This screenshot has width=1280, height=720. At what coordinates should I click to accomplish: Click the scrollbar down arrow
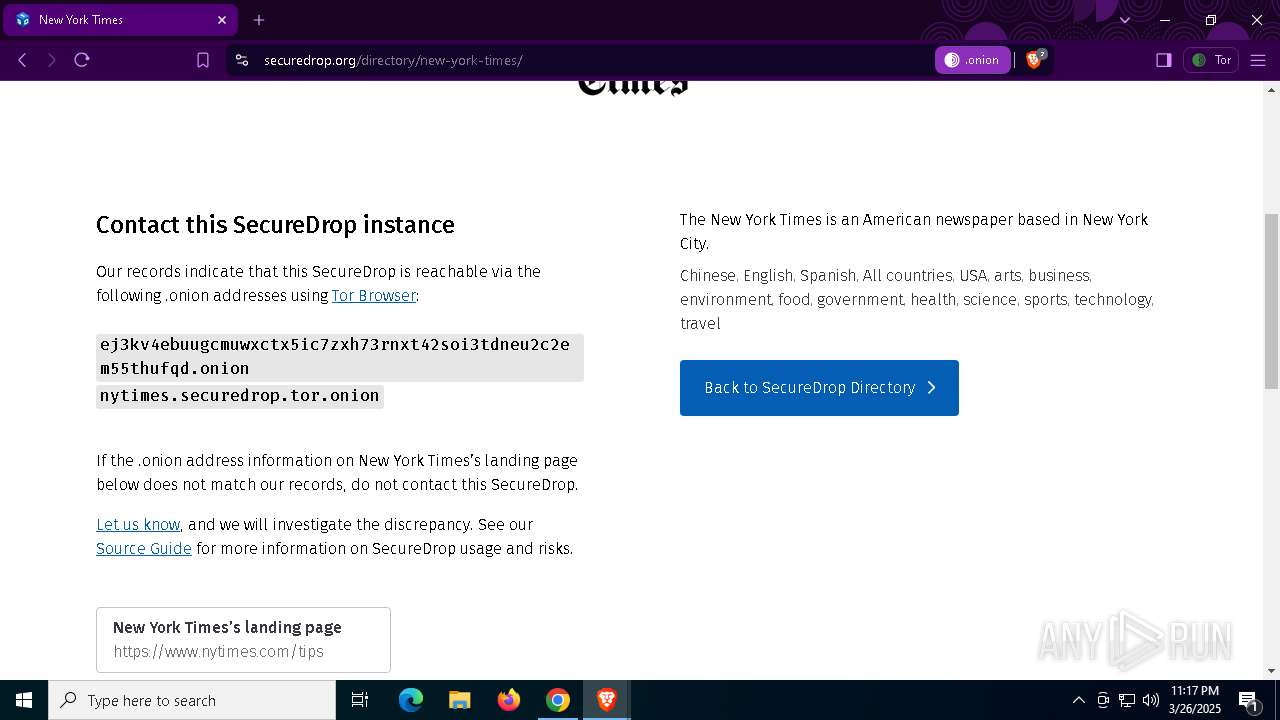pyautogui.click(x=1272, y=671)
